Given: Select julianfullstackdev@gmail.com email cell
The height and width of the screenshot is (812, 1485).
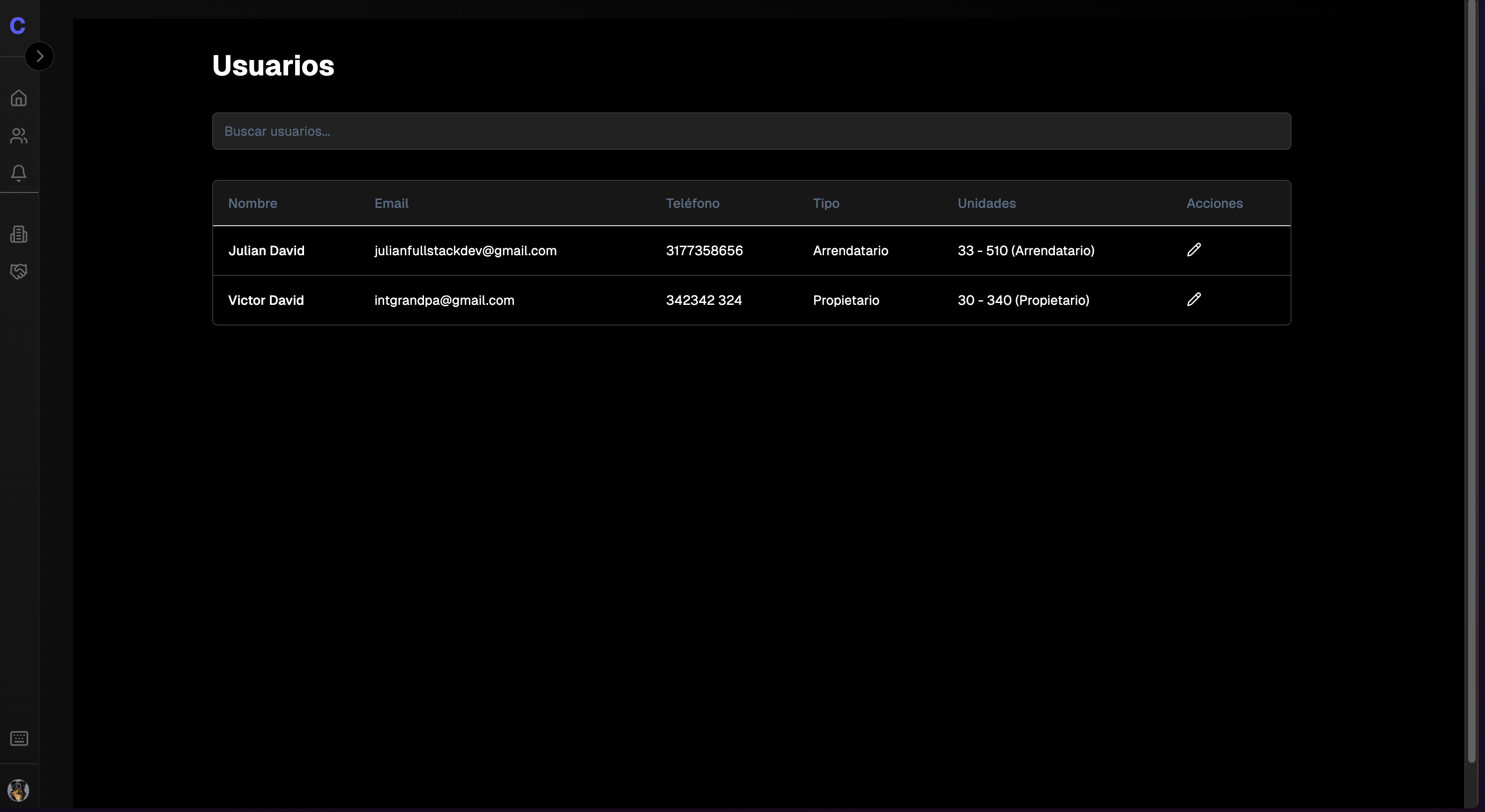Looking at the screenshot, I should point(465,251).
